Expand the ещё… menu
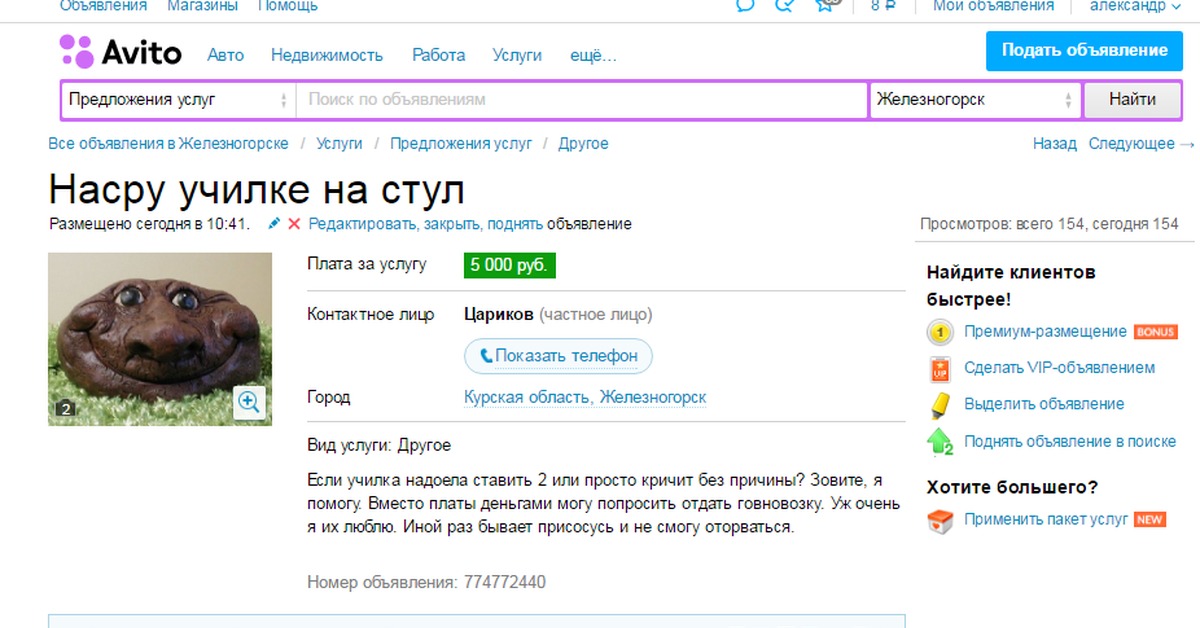 click(593, 55)
